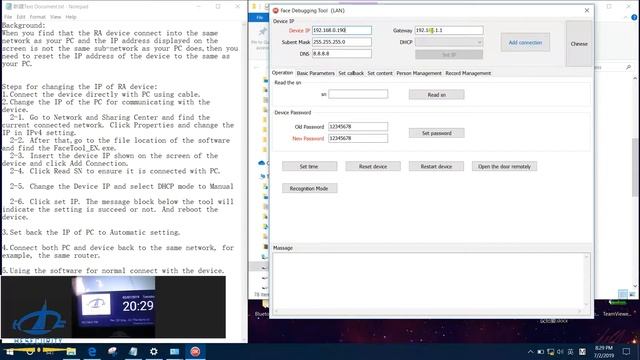This screenshot has width=640, height=360.
Task: Switch to the Basic Parameters tab
Action: (316, 73)
